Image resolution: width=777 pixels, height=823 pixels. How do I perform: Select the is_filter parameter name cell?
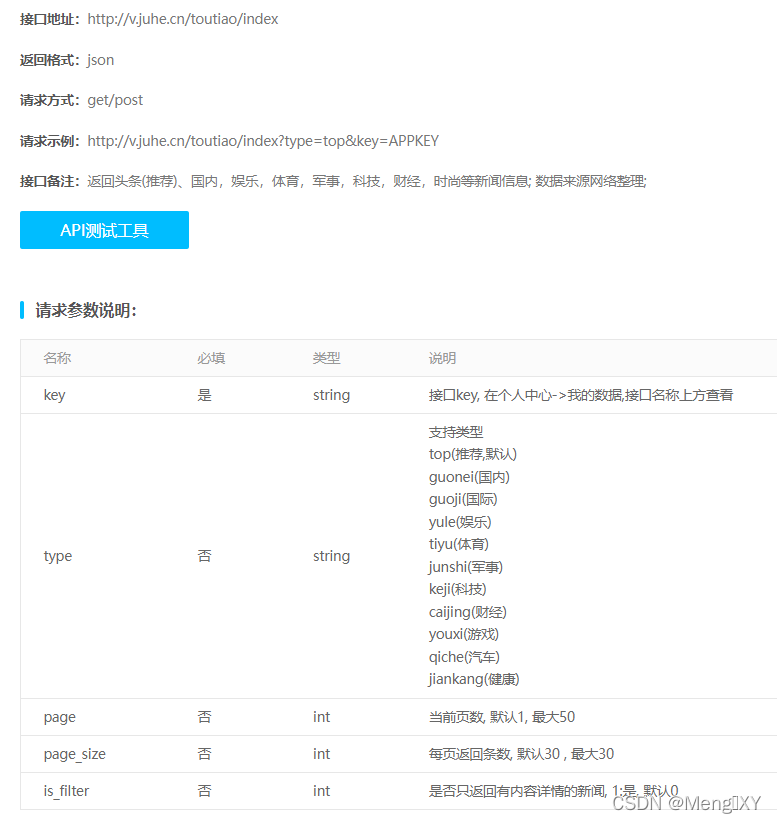66,791
